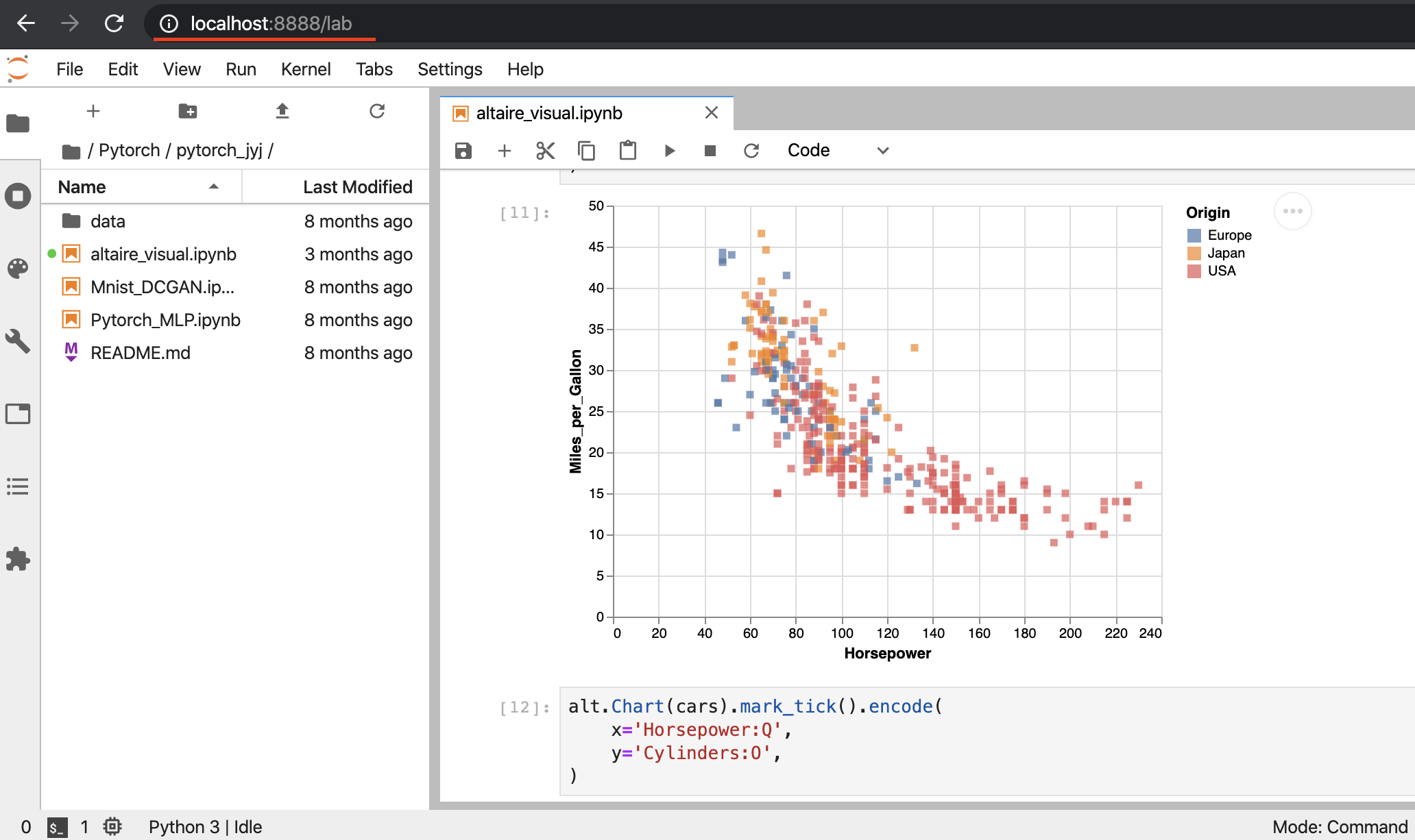Open the Extension Manager puzzle icon
The height and width of the screenshot is (840, 1415).
(18, 559)
